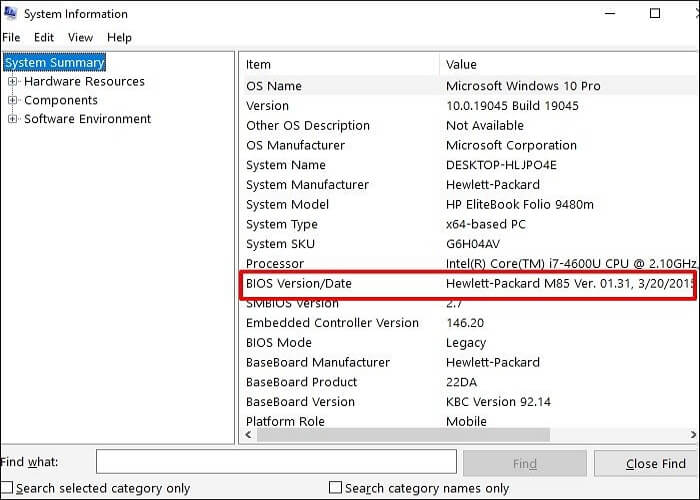Click the System Information app icon
700x500 pixels.
[x=13, y=14]
